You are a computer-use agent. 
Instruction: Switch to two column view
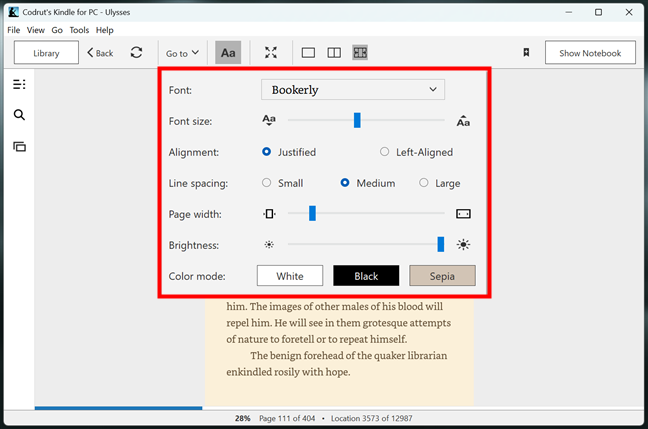point(334,53)
